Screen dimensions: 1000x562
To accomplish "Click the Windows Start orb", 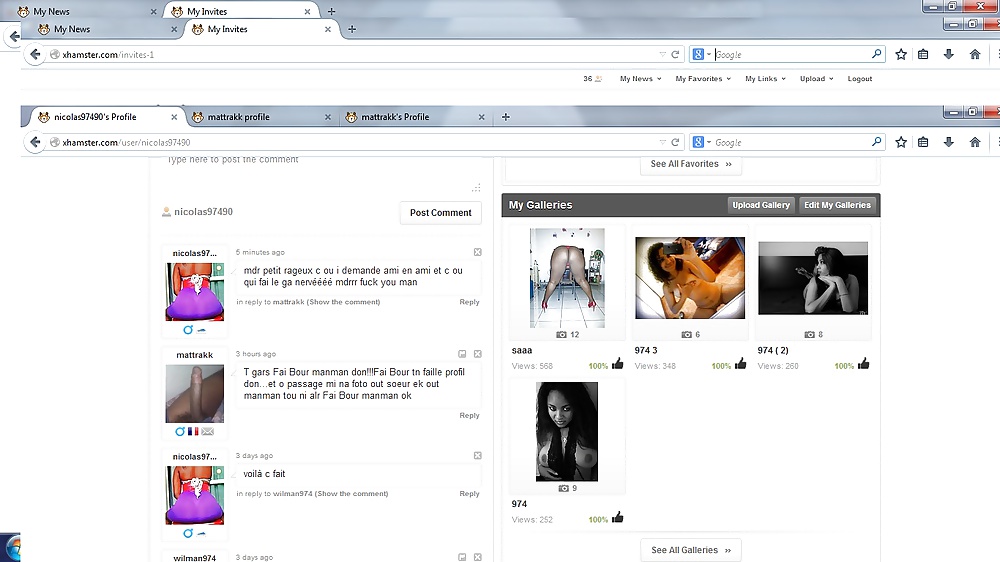I will point(8,548).
